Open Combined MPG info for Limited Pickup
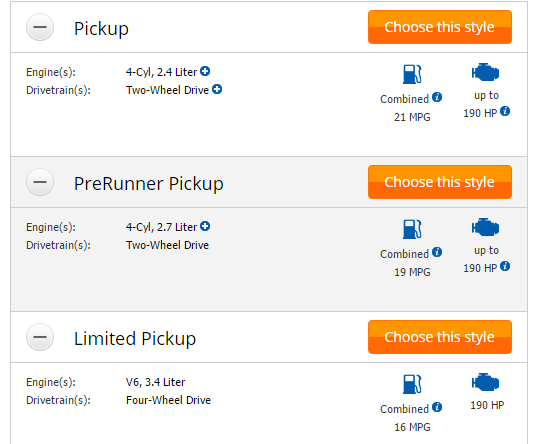Viewport: 536px width, 444px height. tap(437, 407)
